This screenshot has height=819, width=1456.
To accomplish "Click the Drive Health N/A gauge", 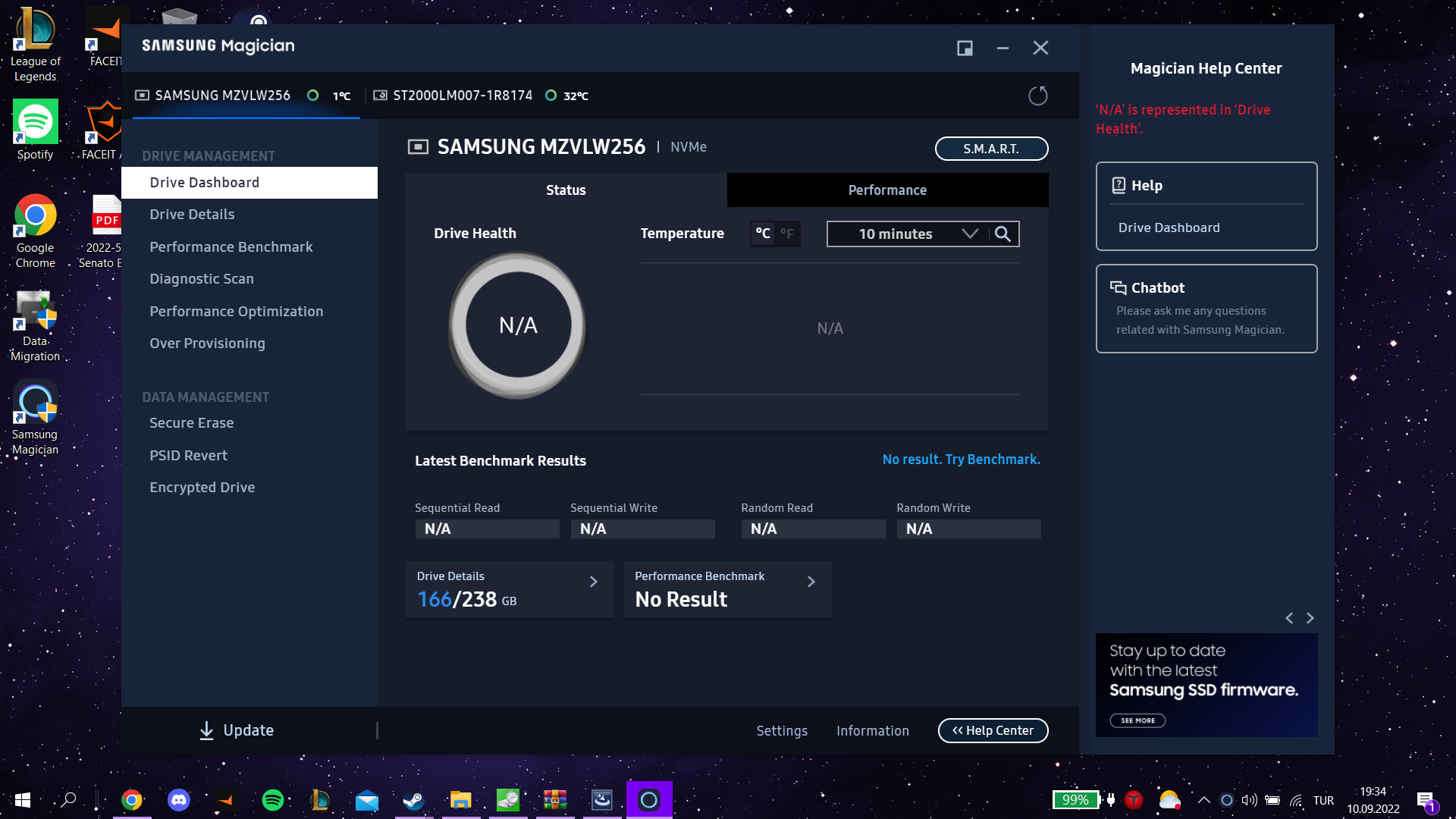I will click(518, 325).
